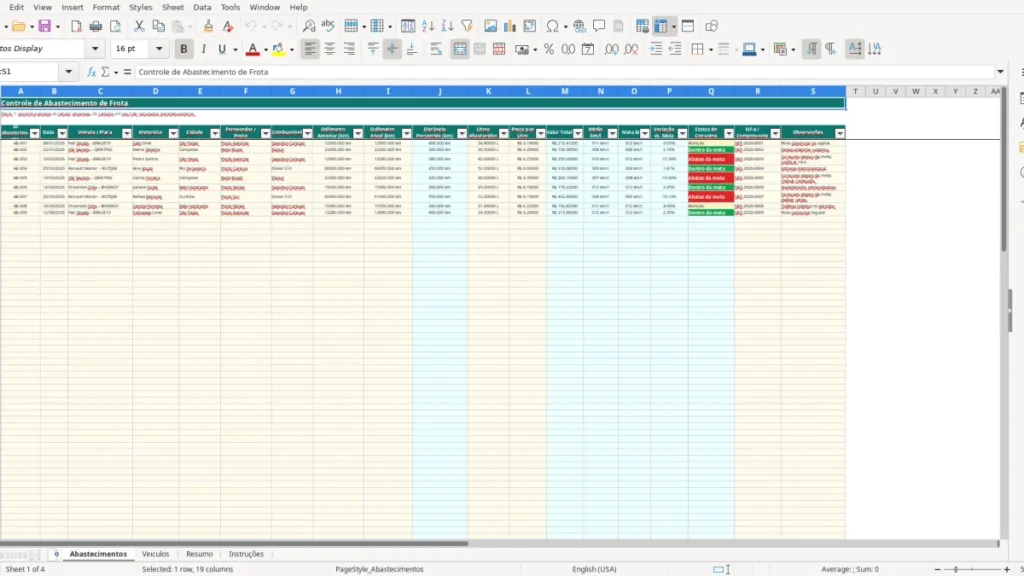Expand the font size dropdown
The height and width of the screenshot is (576, 1024).
[159, 48]
